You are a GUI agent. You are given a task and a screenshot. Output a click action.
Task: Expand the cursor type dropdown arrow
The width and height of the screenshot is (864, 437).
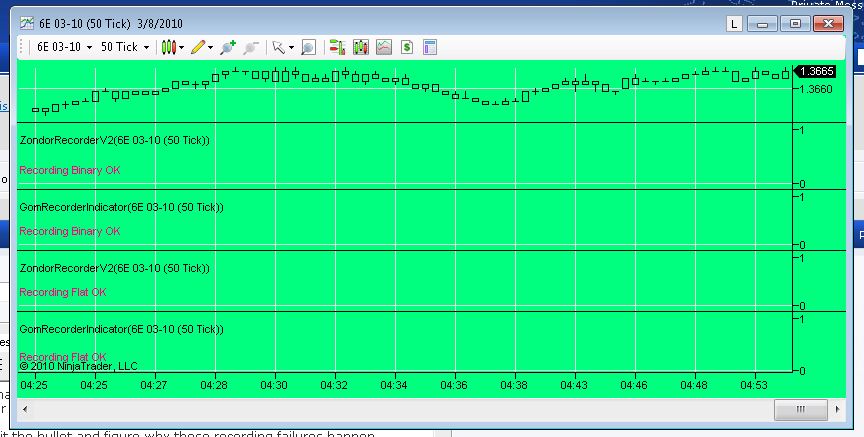[291, 48]
